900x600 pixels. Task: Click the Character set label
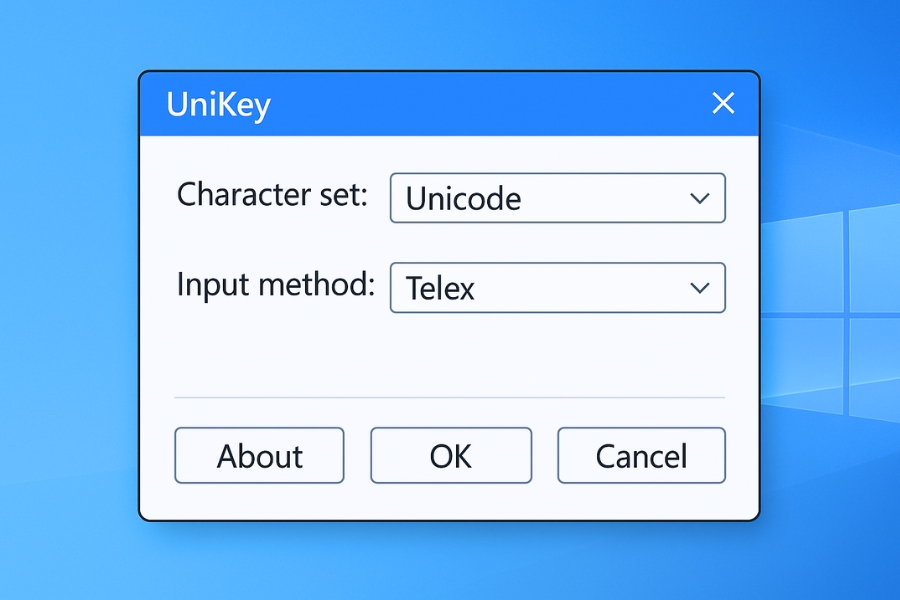tap(271, 196)
